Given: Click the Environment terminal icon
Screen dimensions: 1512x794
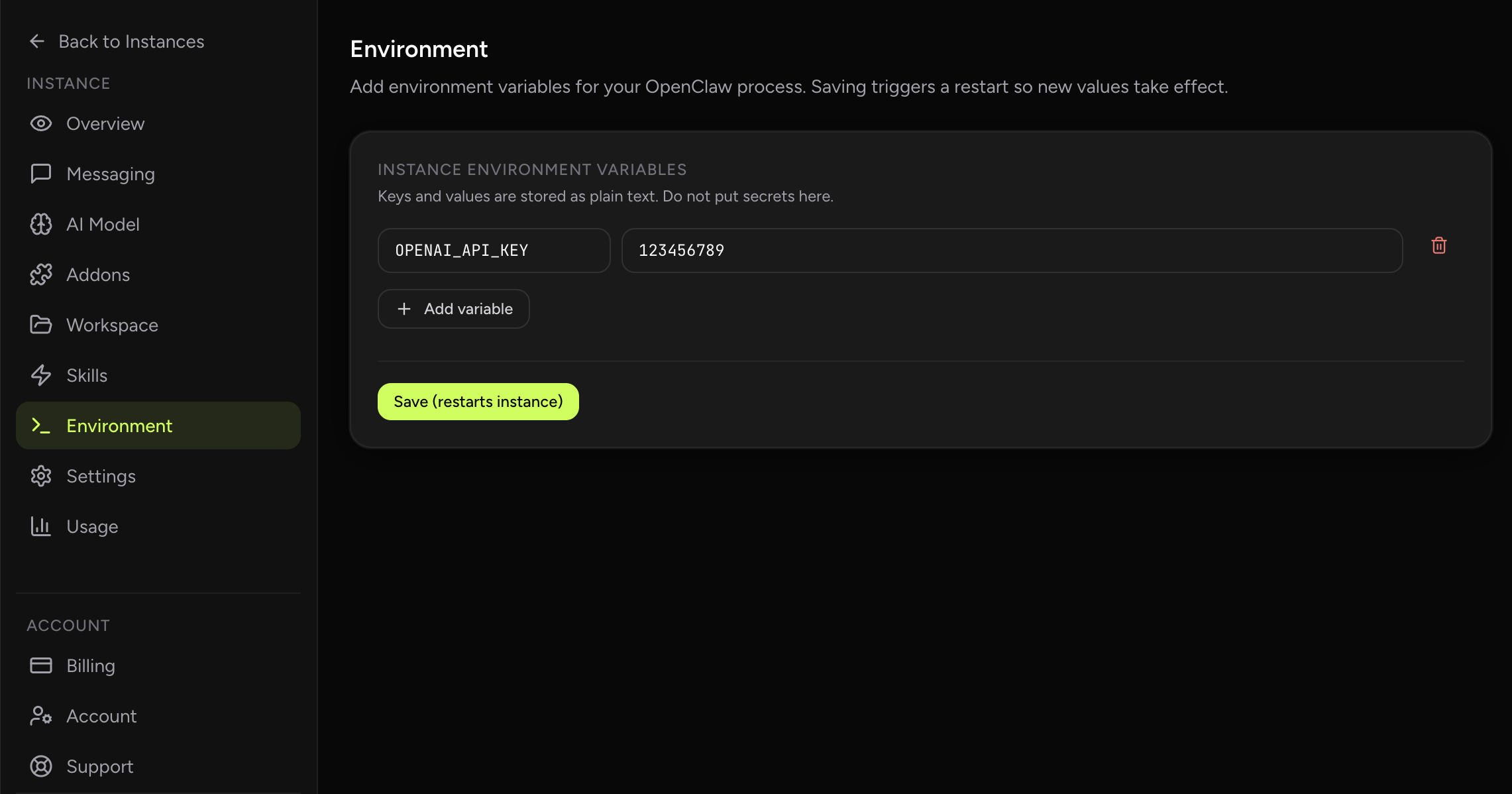Looking at the screenshot, I should click(x=40, y=425).
